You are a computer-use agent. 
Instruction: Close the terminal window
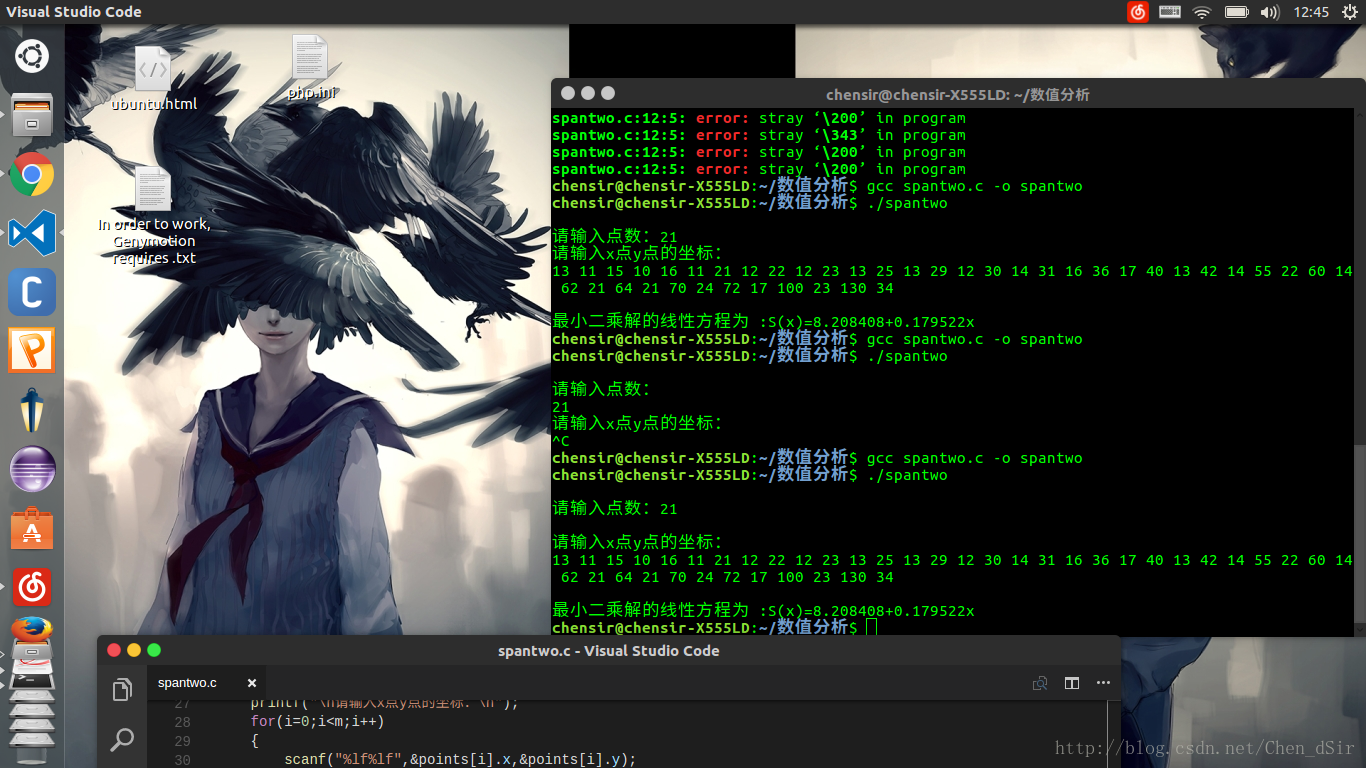click(568, 93)
